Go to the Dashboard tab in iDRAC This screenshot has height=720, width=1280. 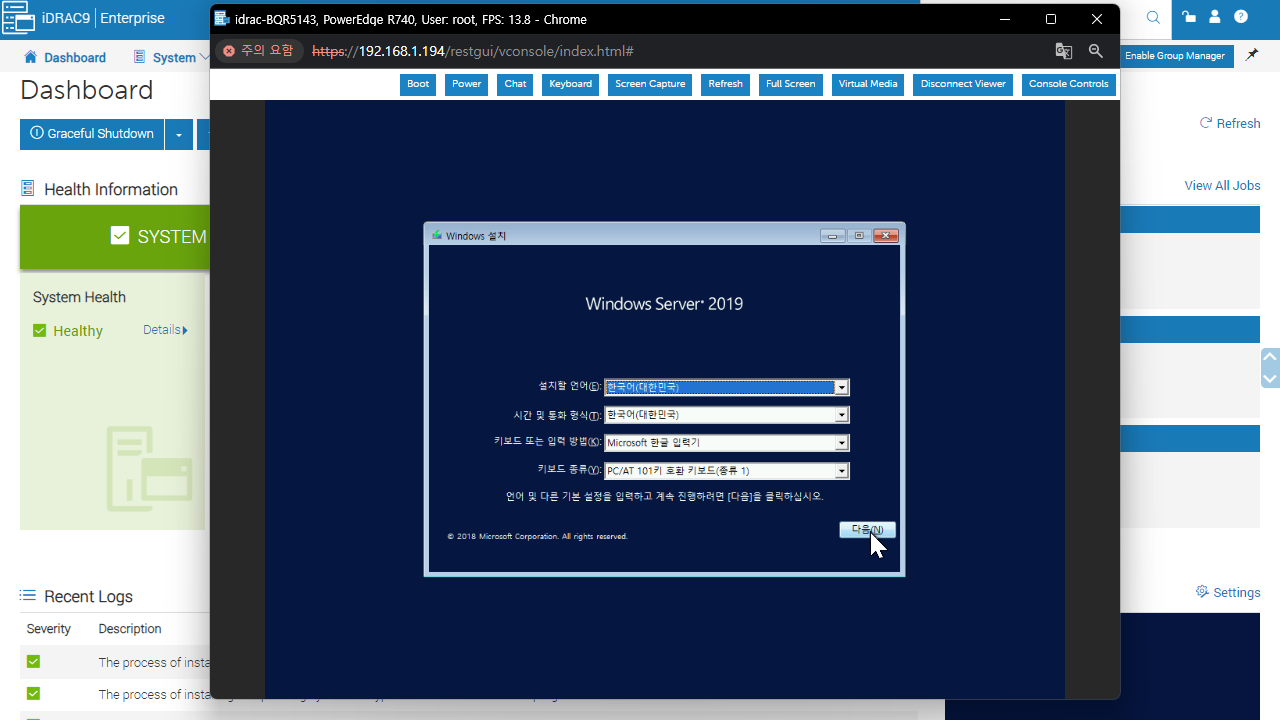(65, 58)
